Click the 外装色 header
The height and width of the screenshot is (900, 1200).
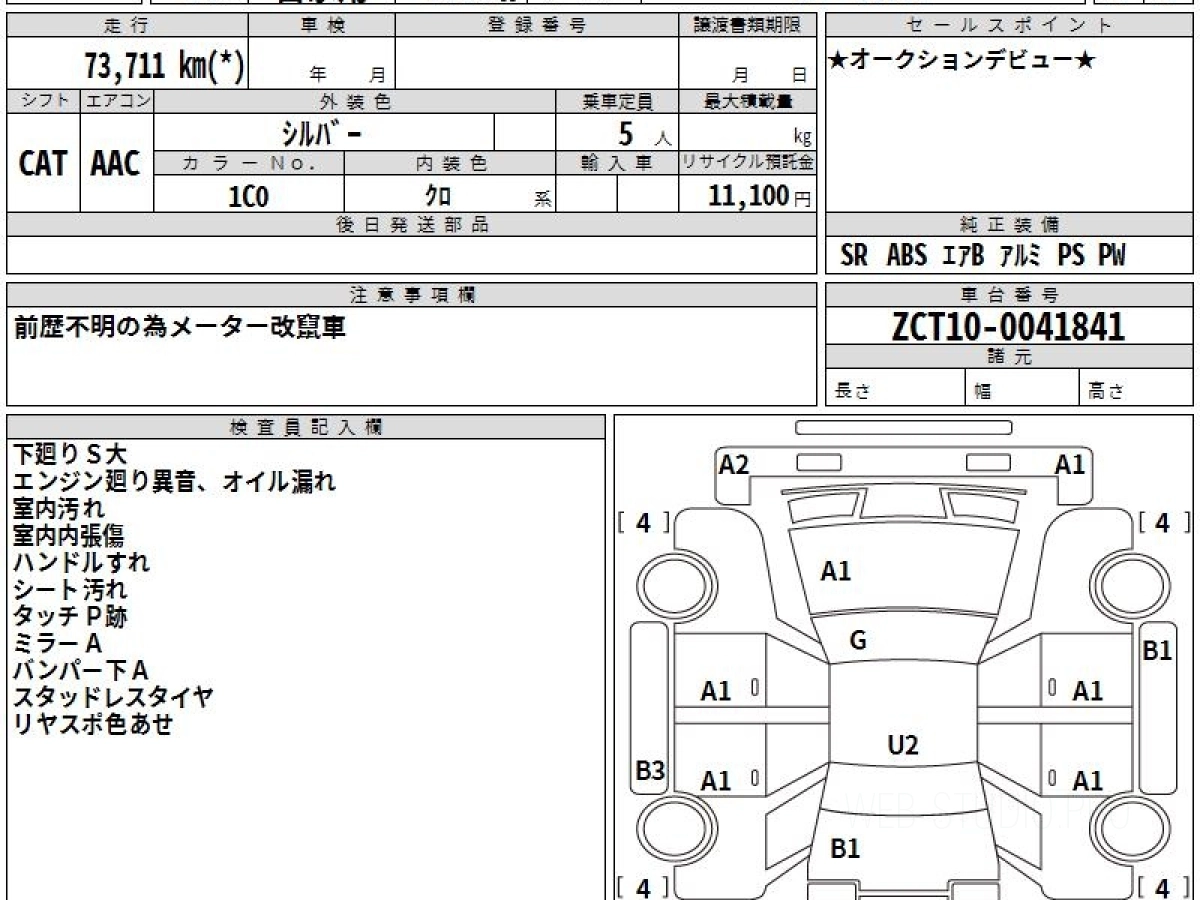pyautogui.click(x=355, y=101)
